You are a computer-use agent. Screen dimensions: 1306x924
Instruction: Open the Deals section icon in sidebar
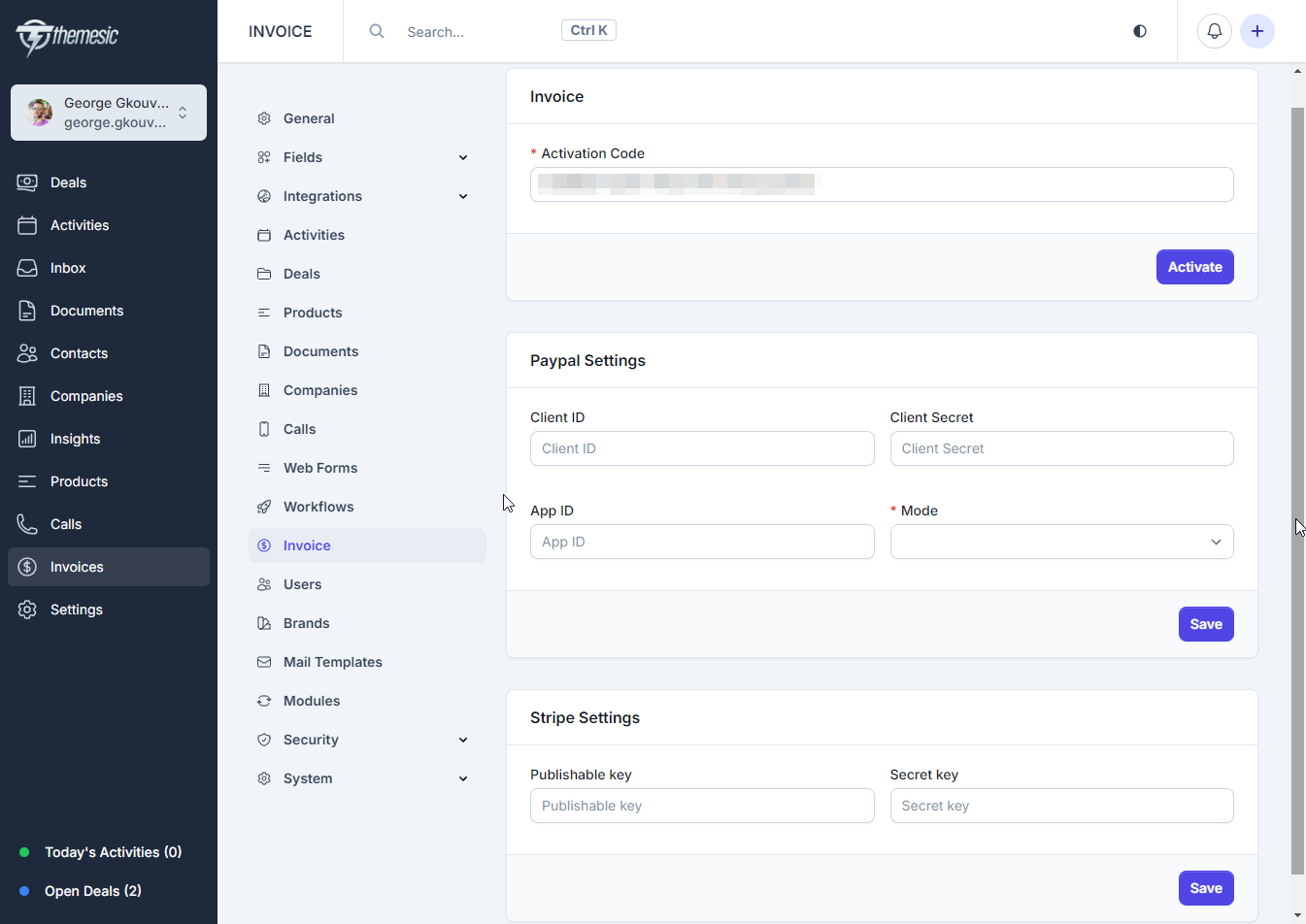pos(27,181)
